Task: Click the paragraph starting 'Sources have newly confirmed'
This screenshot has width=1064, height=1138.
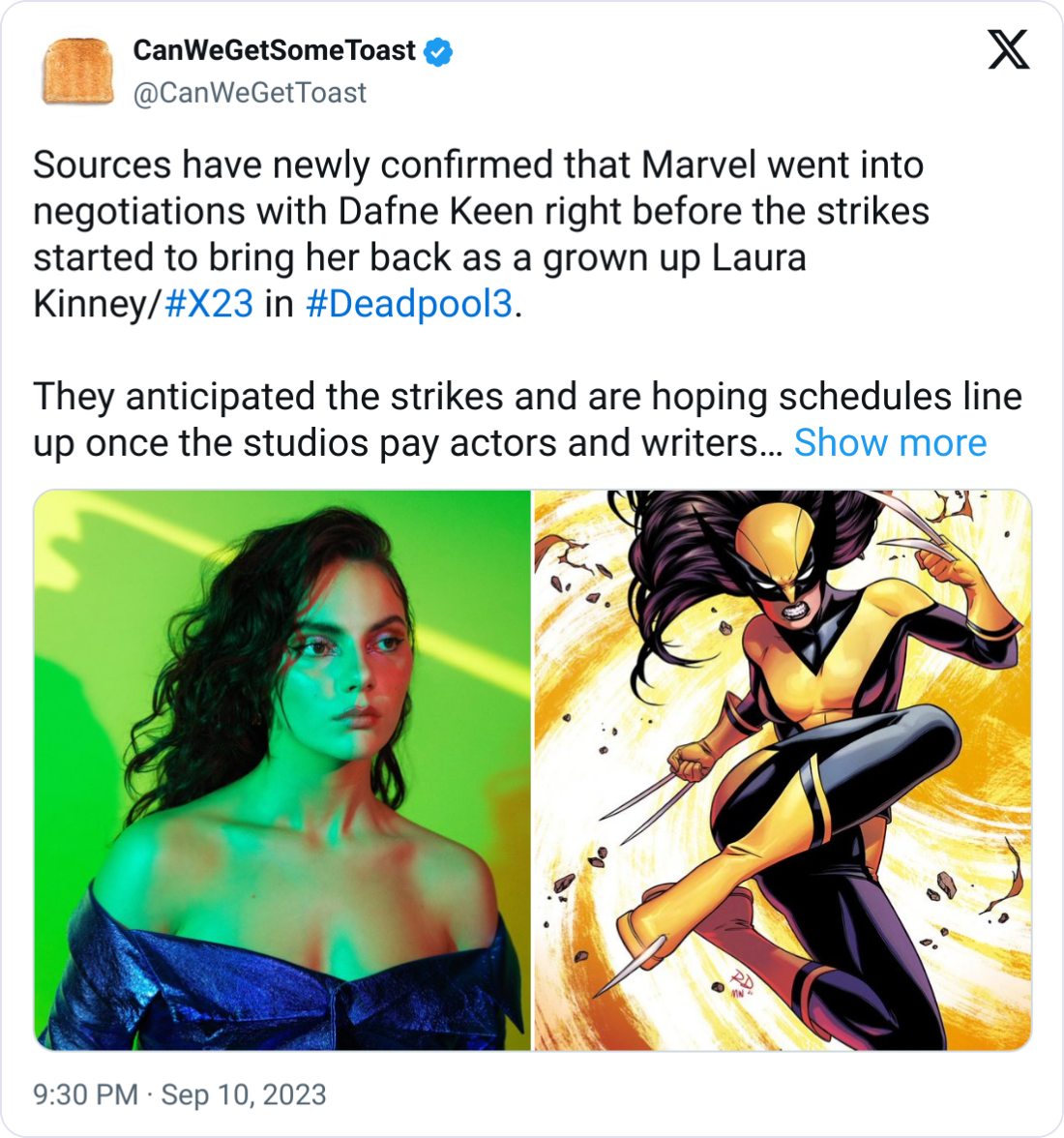Action: [x=481, y=234]
